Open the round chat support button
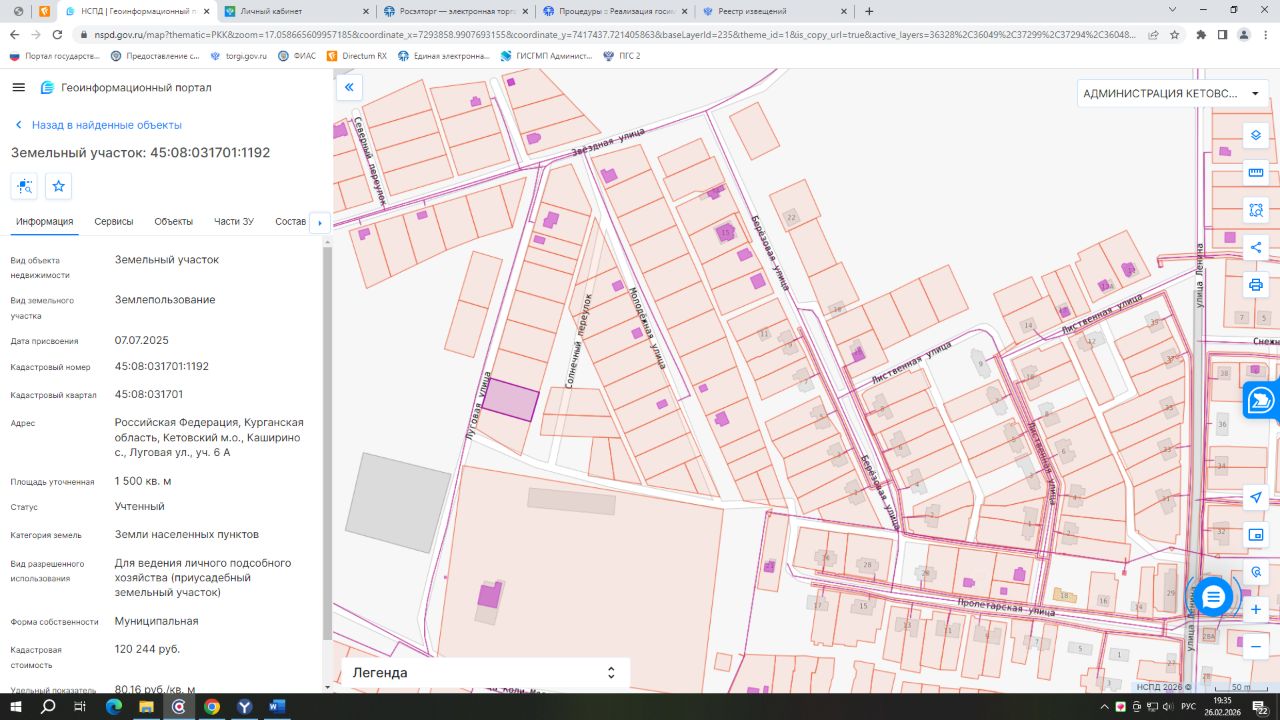1280x720 pixels. 1213,597
